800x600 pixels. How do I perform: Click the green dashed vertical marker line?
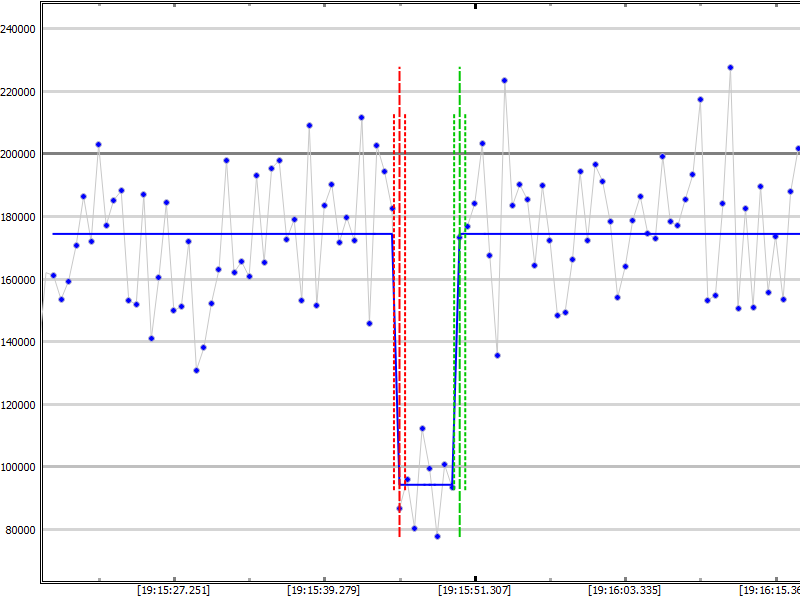click(x=460, y=300)
